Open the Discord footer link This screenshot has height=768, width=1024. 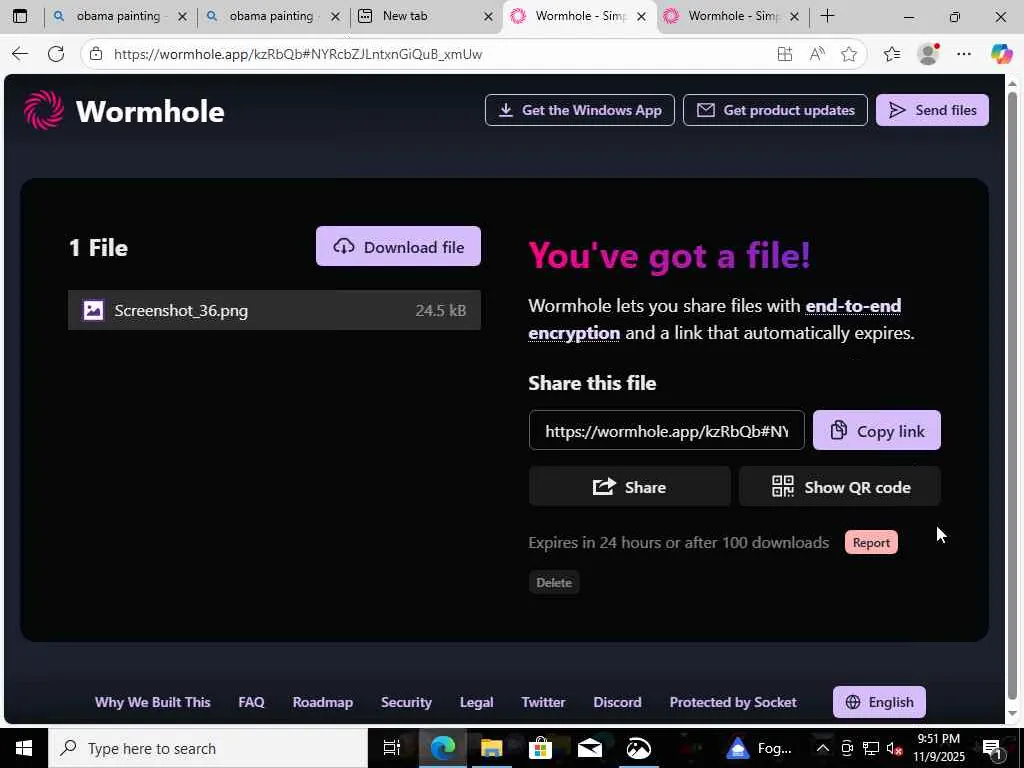coord(617,702)
